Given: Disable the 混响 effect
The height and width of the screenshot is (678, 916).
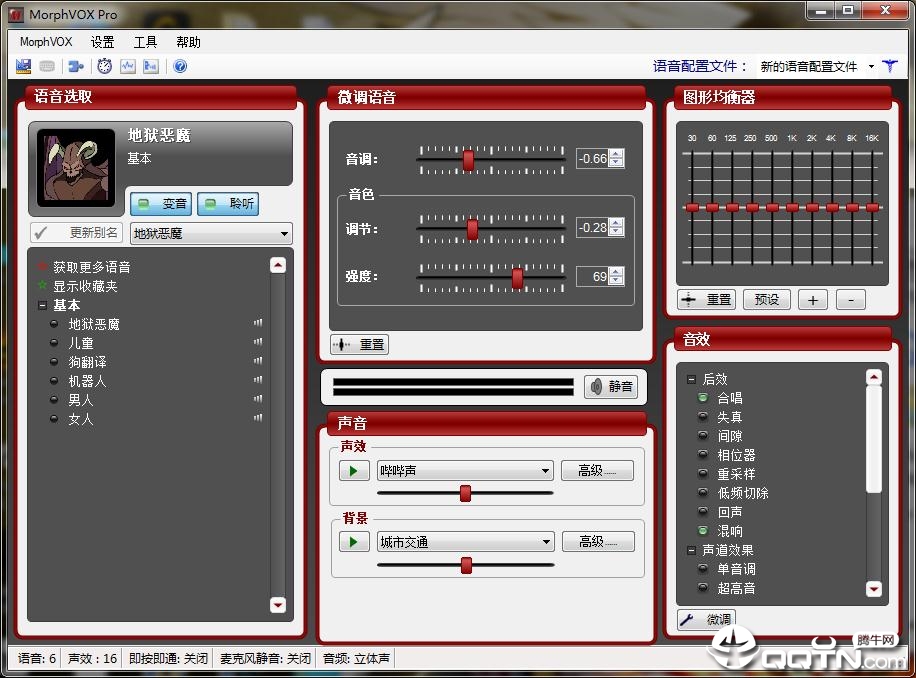Looking at the screenshot, I should (x=703, y=531).
